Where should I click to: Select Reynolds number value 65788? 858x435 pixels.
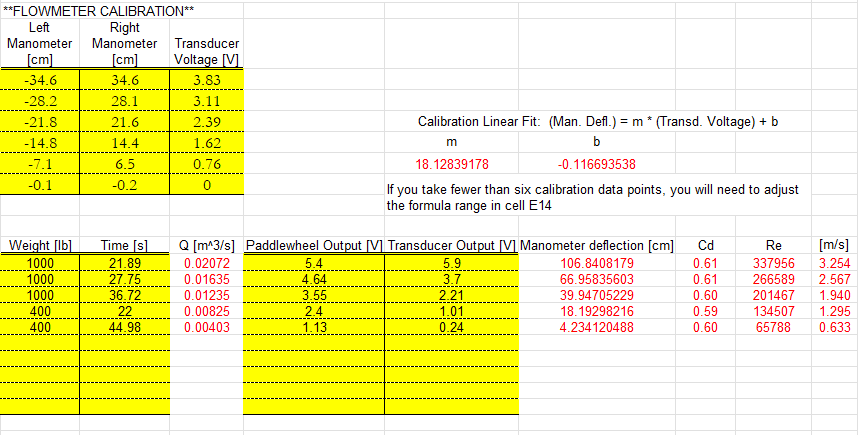pyautogui.click(x=773, y=327)
